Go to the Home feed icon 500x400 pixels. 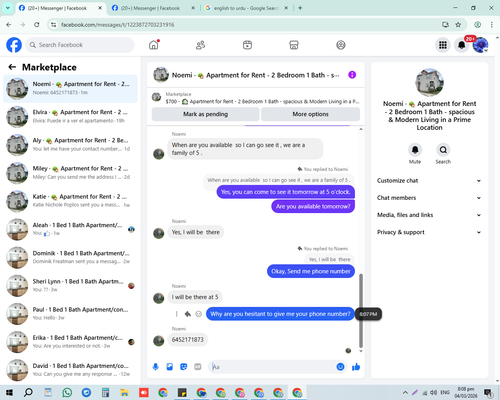click(154, 45)
